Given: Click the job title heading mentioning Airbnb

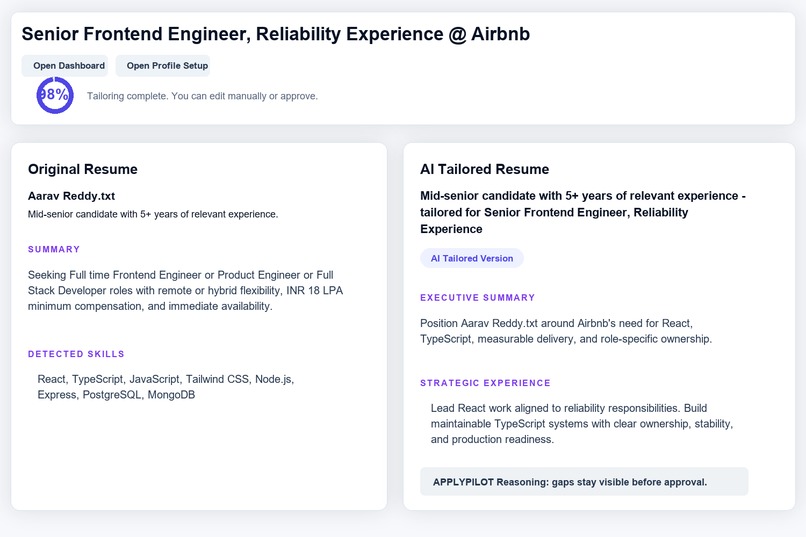Looking at the screenshot, I should tap(276, 34).
